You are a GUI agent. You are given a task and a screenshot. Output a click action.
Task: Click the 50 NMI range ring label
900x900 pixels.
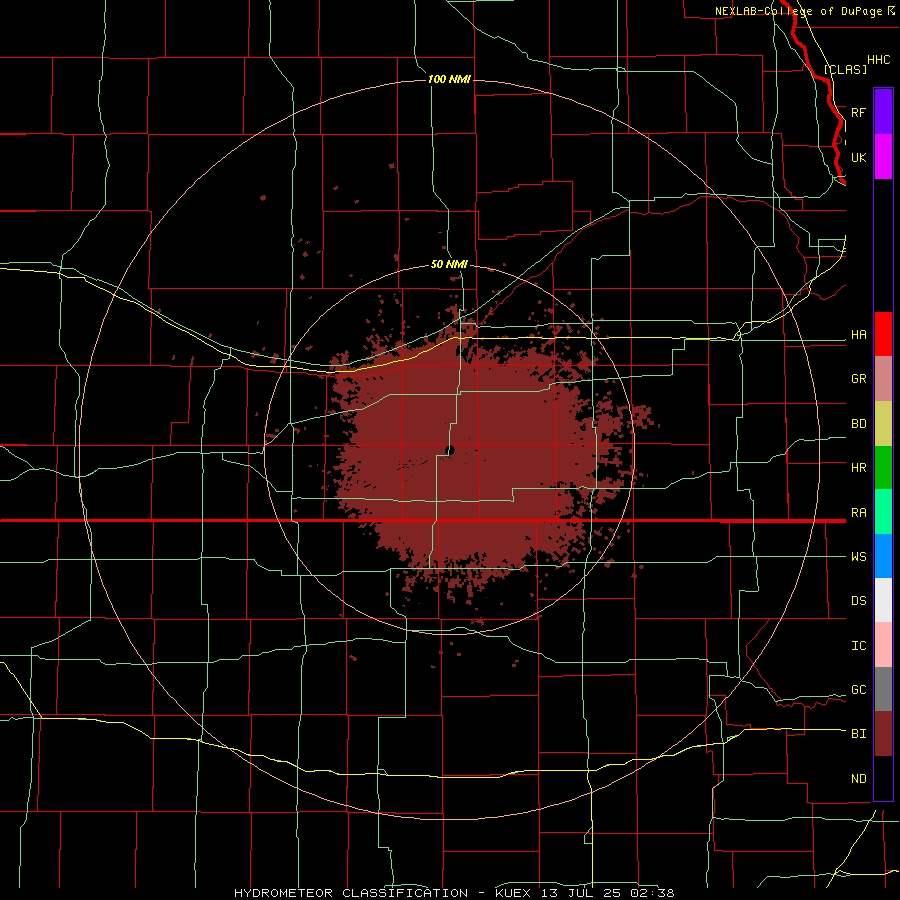(x=449, y=265)
